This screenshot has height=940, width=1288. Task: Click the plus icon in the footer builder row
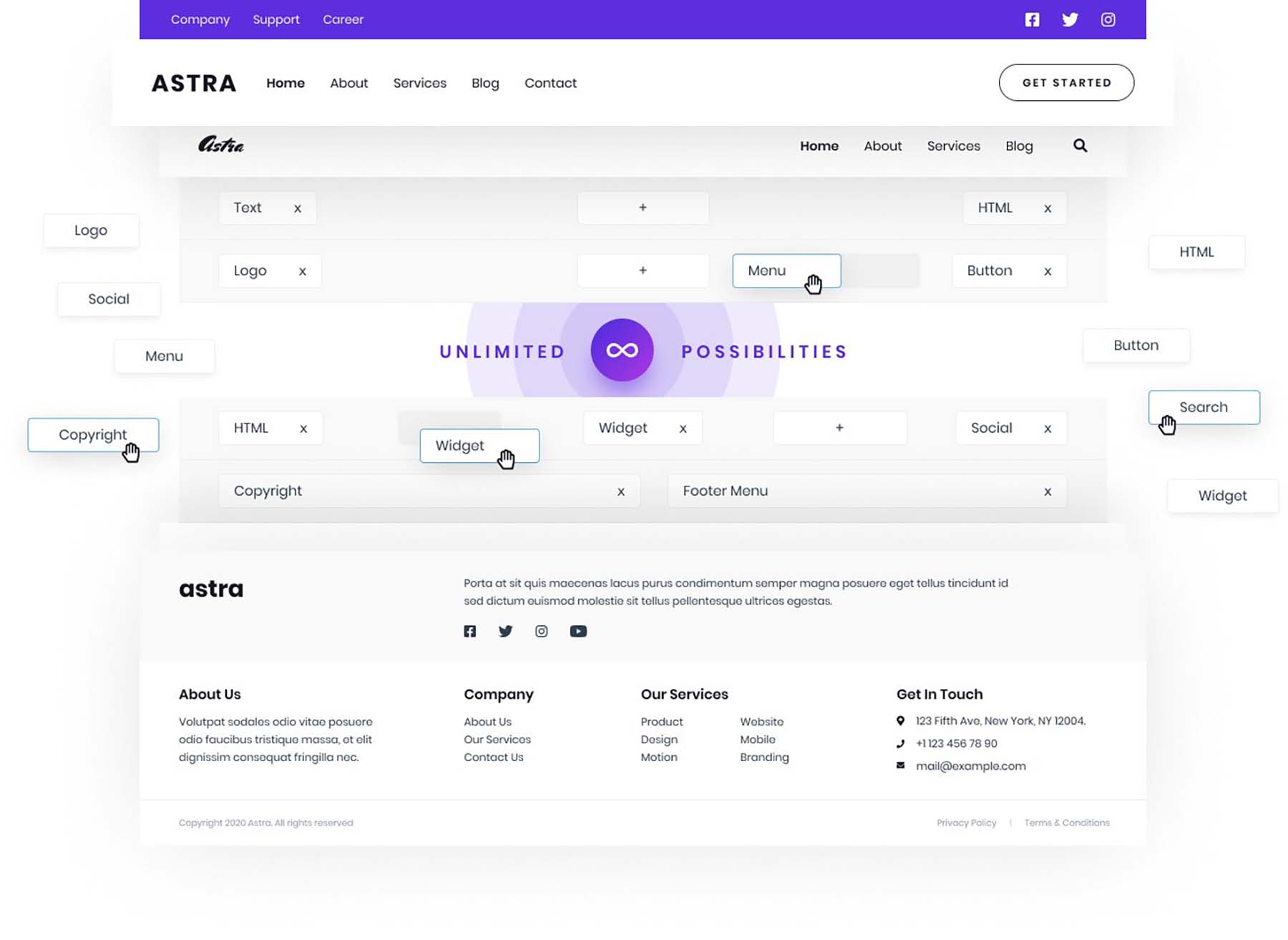839,428
